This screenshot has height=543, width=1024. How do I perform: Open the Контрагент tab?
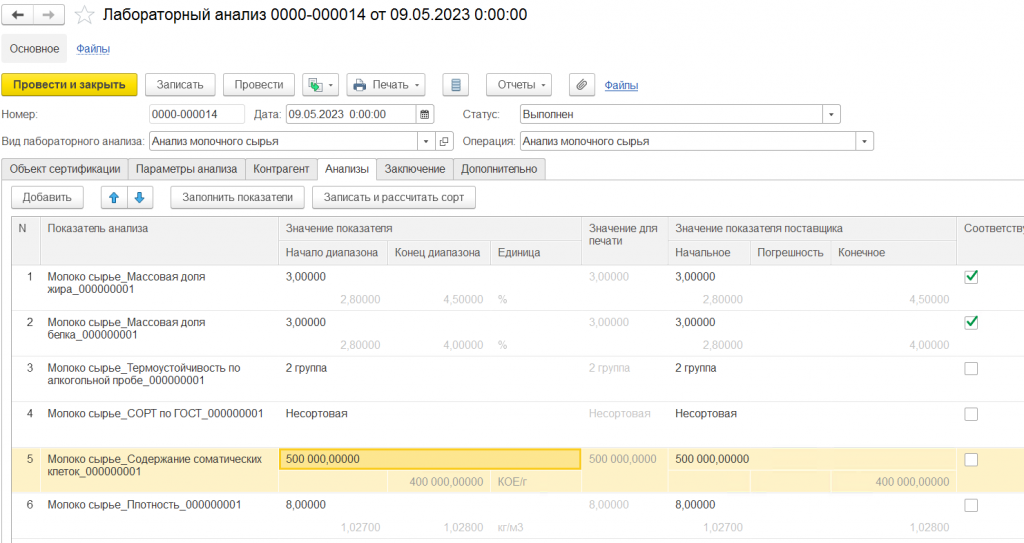click(281, 169)
